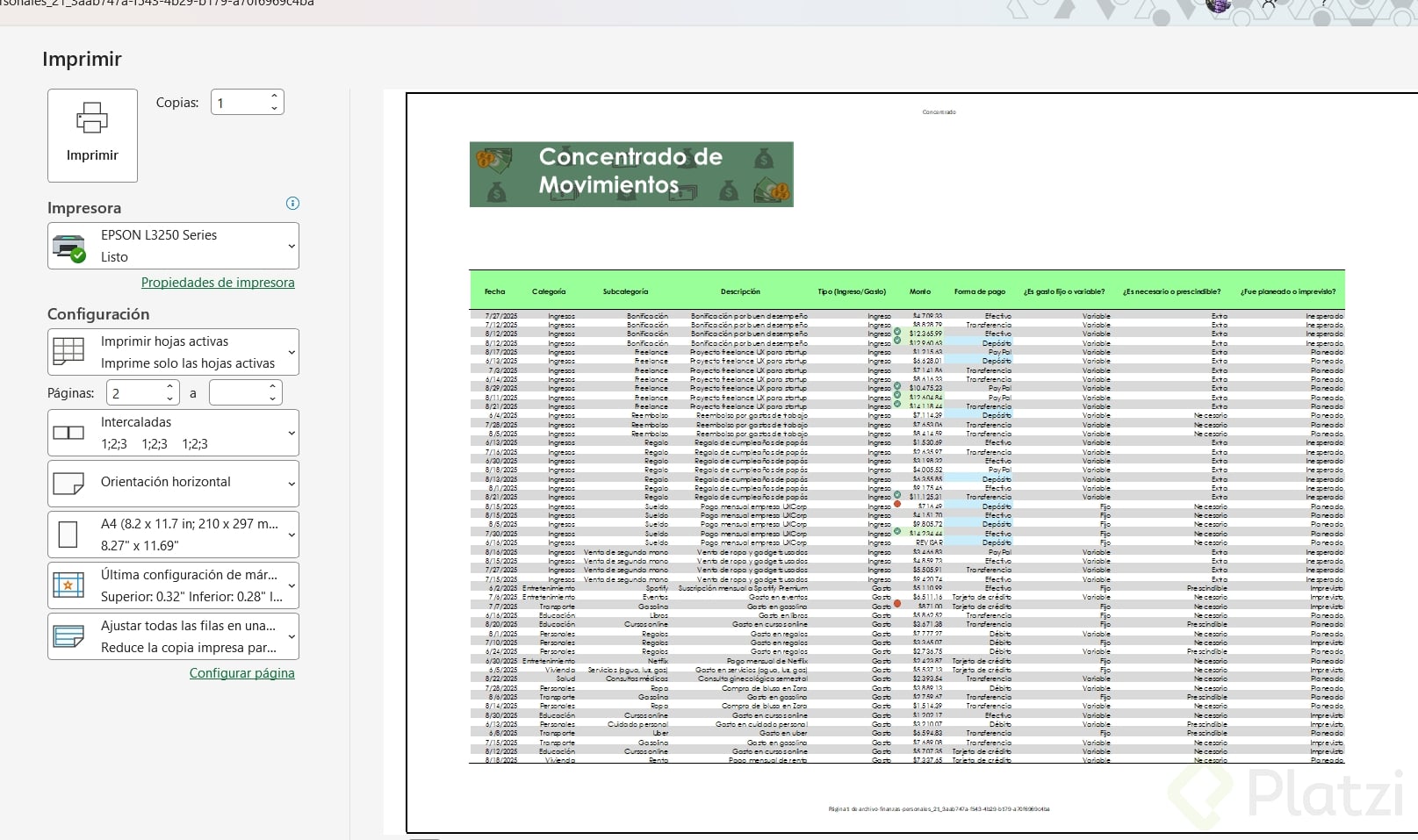Click the "¿Es necesario o prescindible?" header

(1171, 291)
